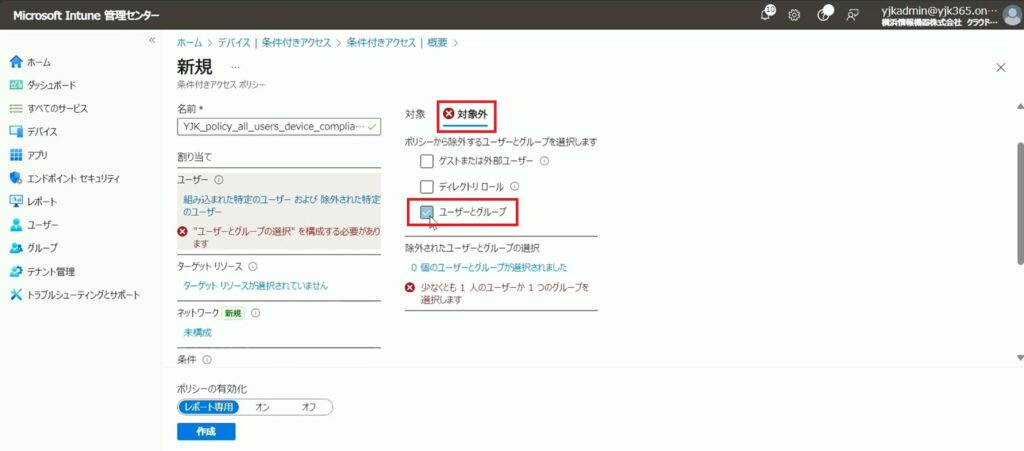The width and height of the screenshot is (1024, 451).
Task: Click the すべてのサービス list icon
Action: pos(16,108)
